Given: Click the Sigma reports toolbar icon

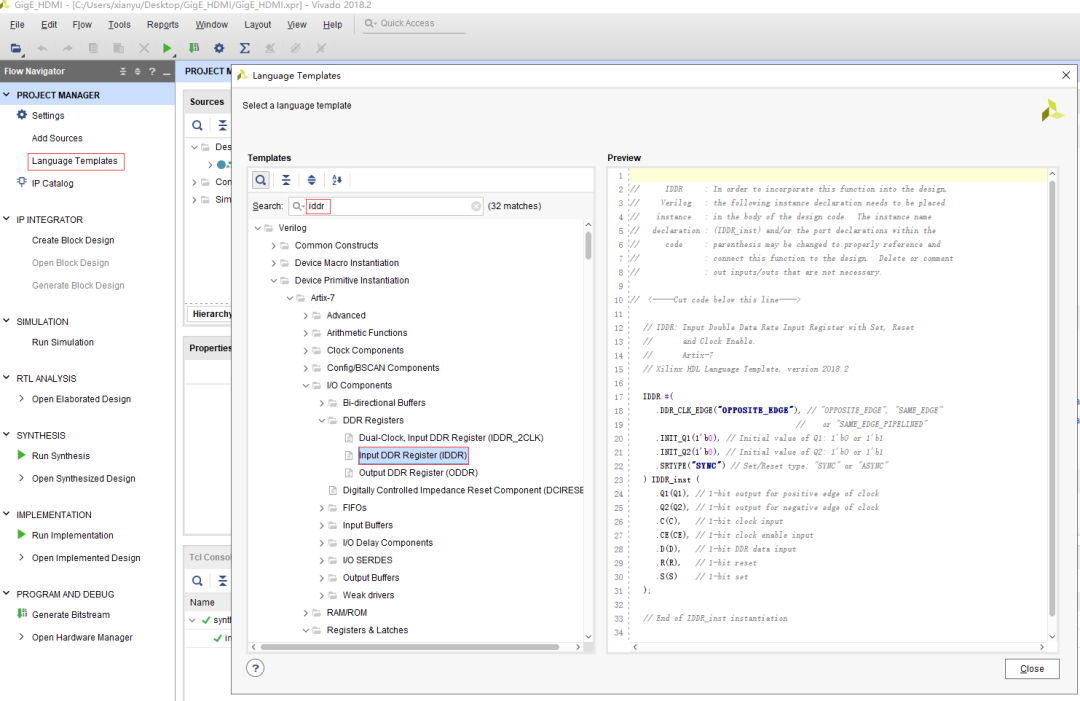Looking at the screenshot, I should 245,48.
